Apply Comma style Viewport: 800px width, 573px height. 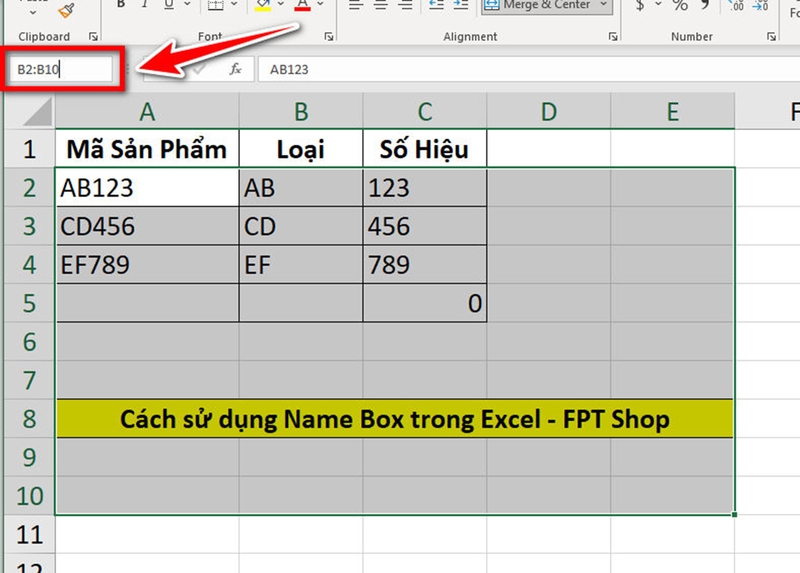pos(706,5)
